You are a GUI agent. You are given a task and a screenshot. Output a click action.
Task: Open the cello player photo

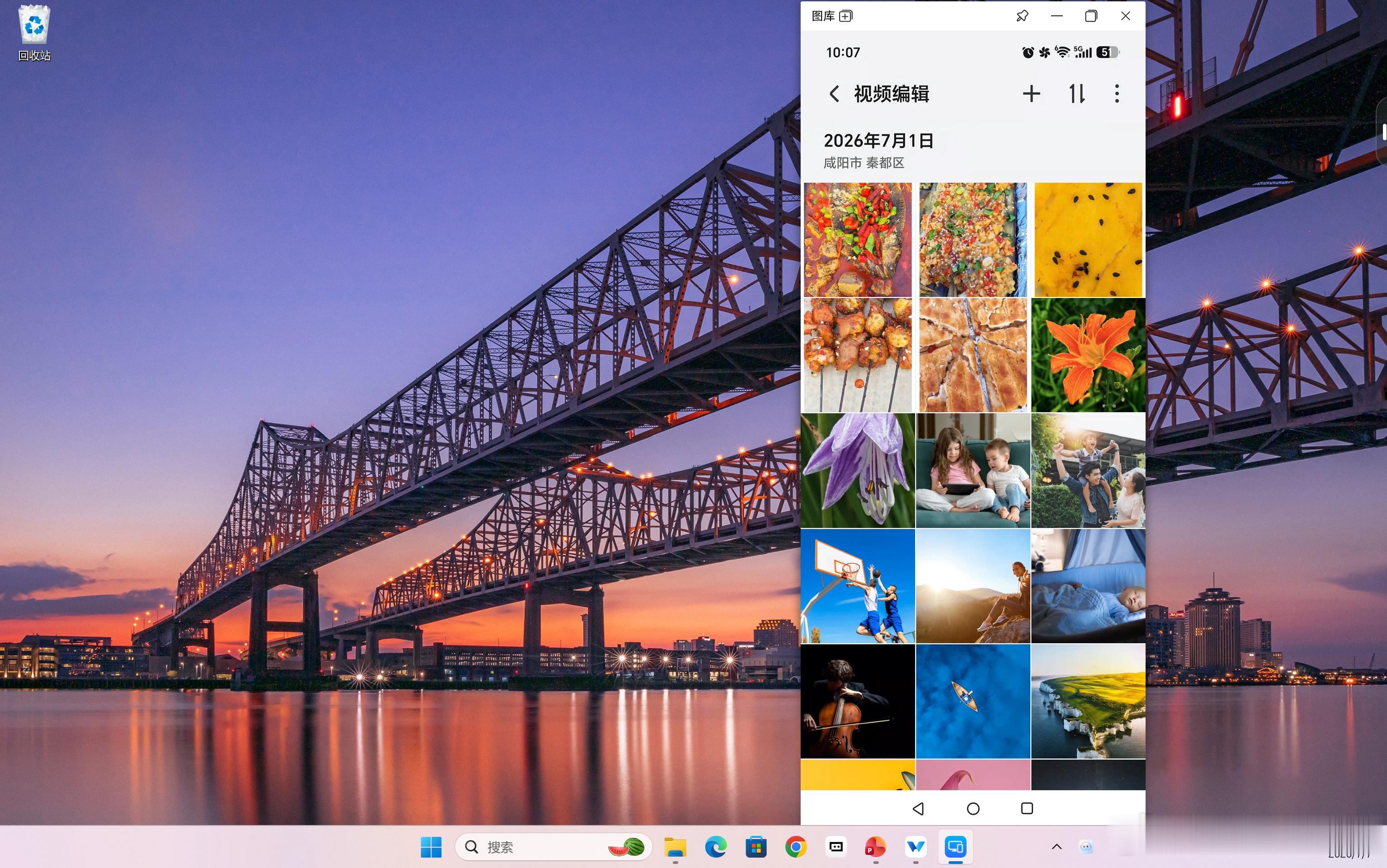[x=858, y=701]
